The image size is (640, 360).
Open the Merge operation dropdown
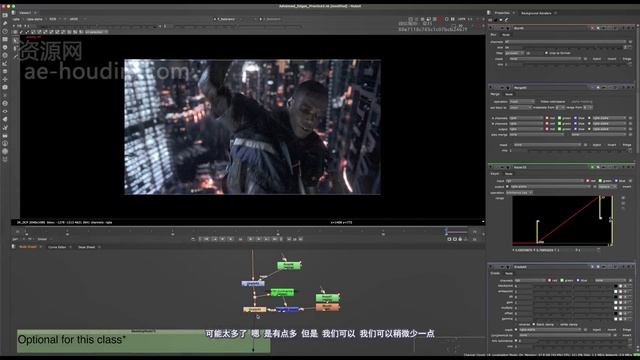click(521, 102)
